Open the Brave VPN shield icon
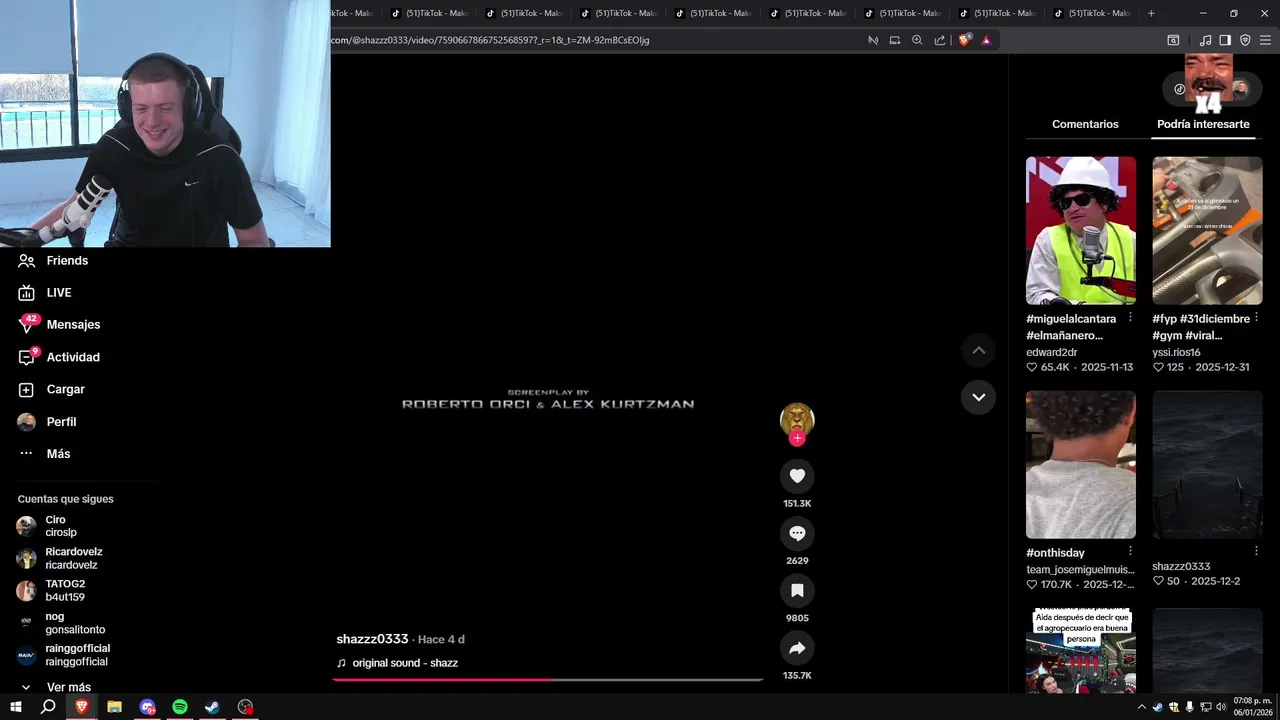The width and height of the screenshot is (1280, 720). click(x=1245, y=40)
